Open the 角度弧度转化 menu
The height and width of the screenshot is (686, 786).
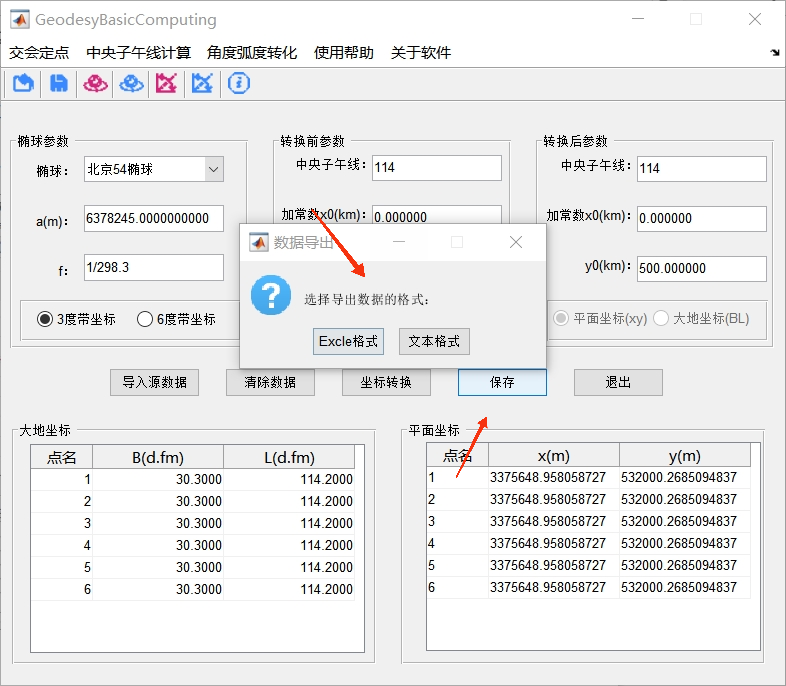coord(252,53)
